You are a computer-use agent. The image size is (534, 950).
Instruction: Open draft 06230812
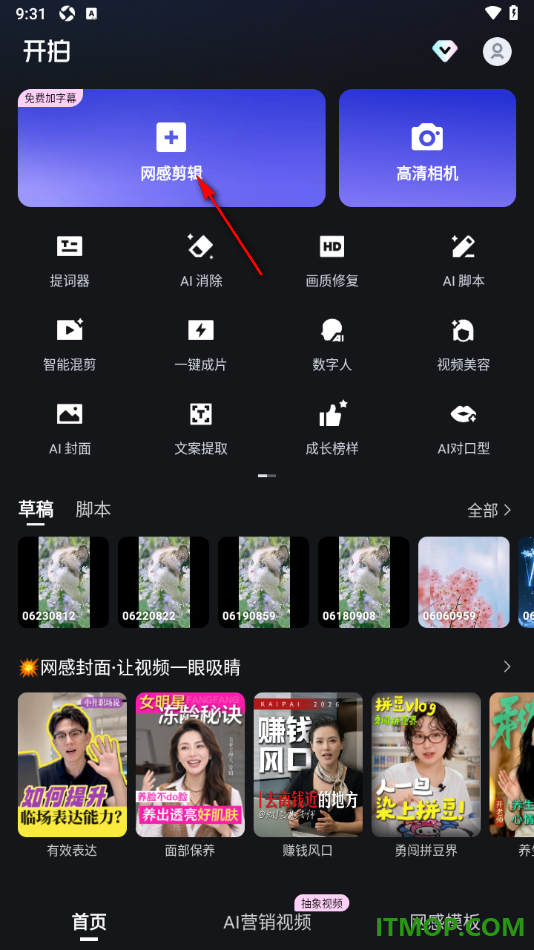click(x=64, y=582)
